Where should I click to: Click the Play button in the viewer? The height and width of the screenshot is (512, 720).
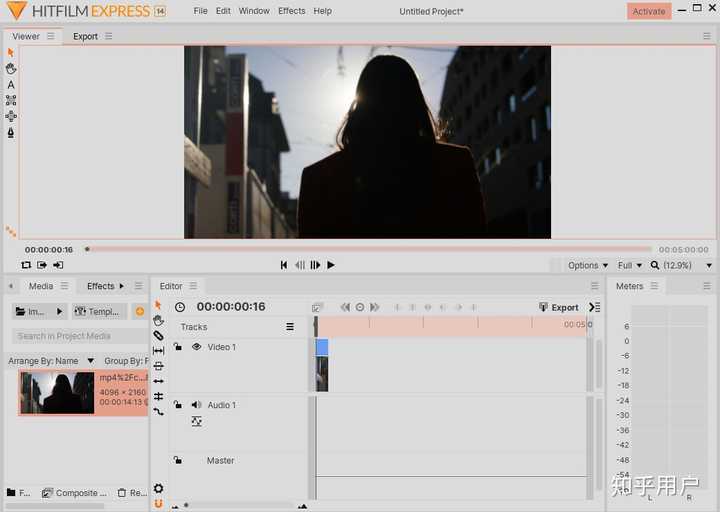(331, 265)
